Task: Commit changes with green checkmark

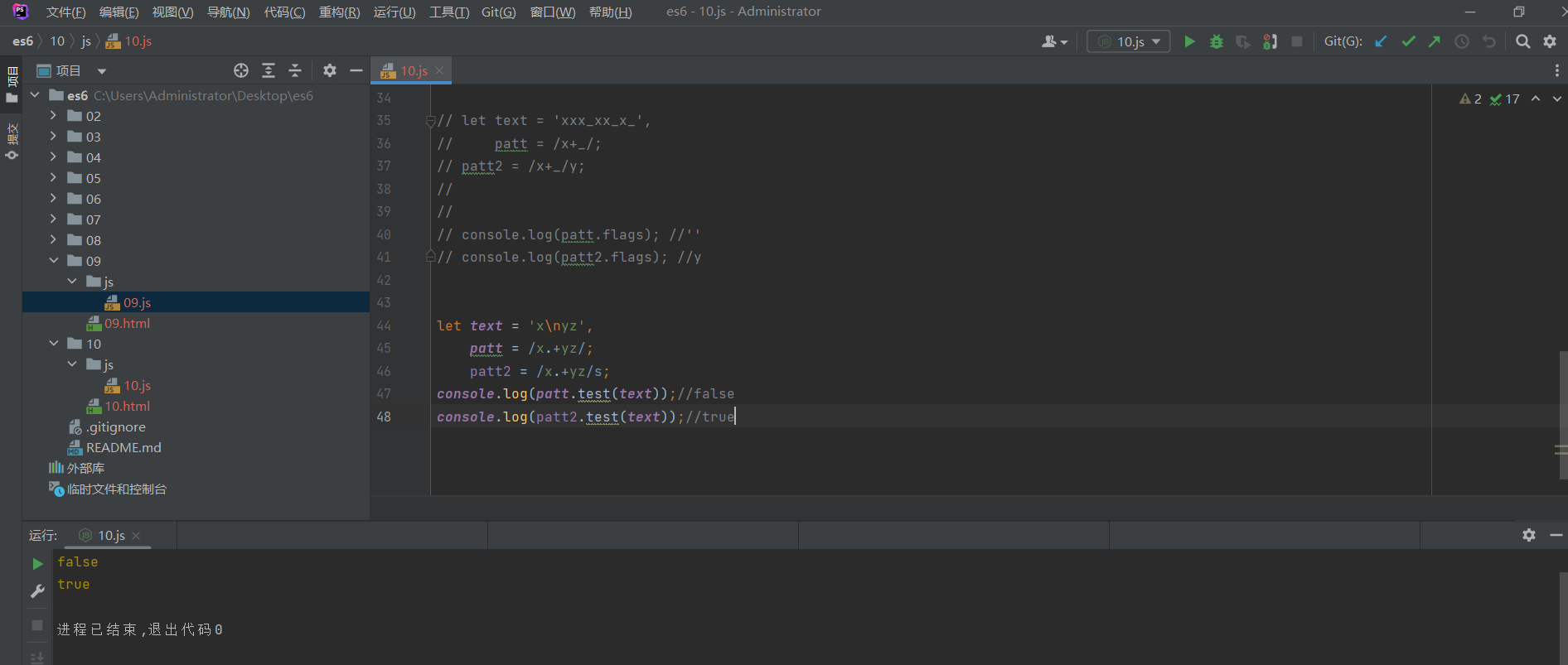Action: pyautogui.click(x=1408, y=41)
